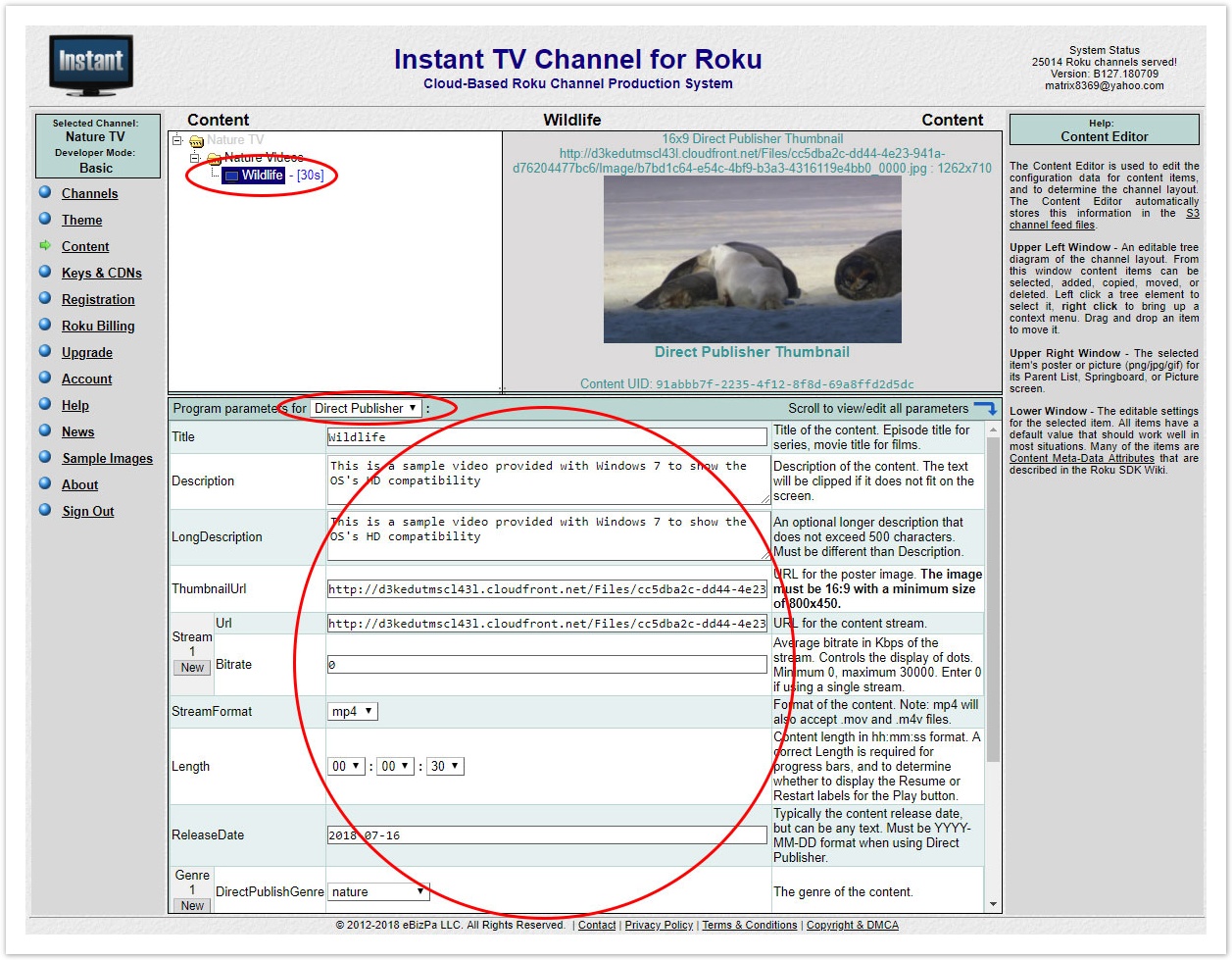
Task: Click the blue bullet beside Theme
Action: [45, 219]
